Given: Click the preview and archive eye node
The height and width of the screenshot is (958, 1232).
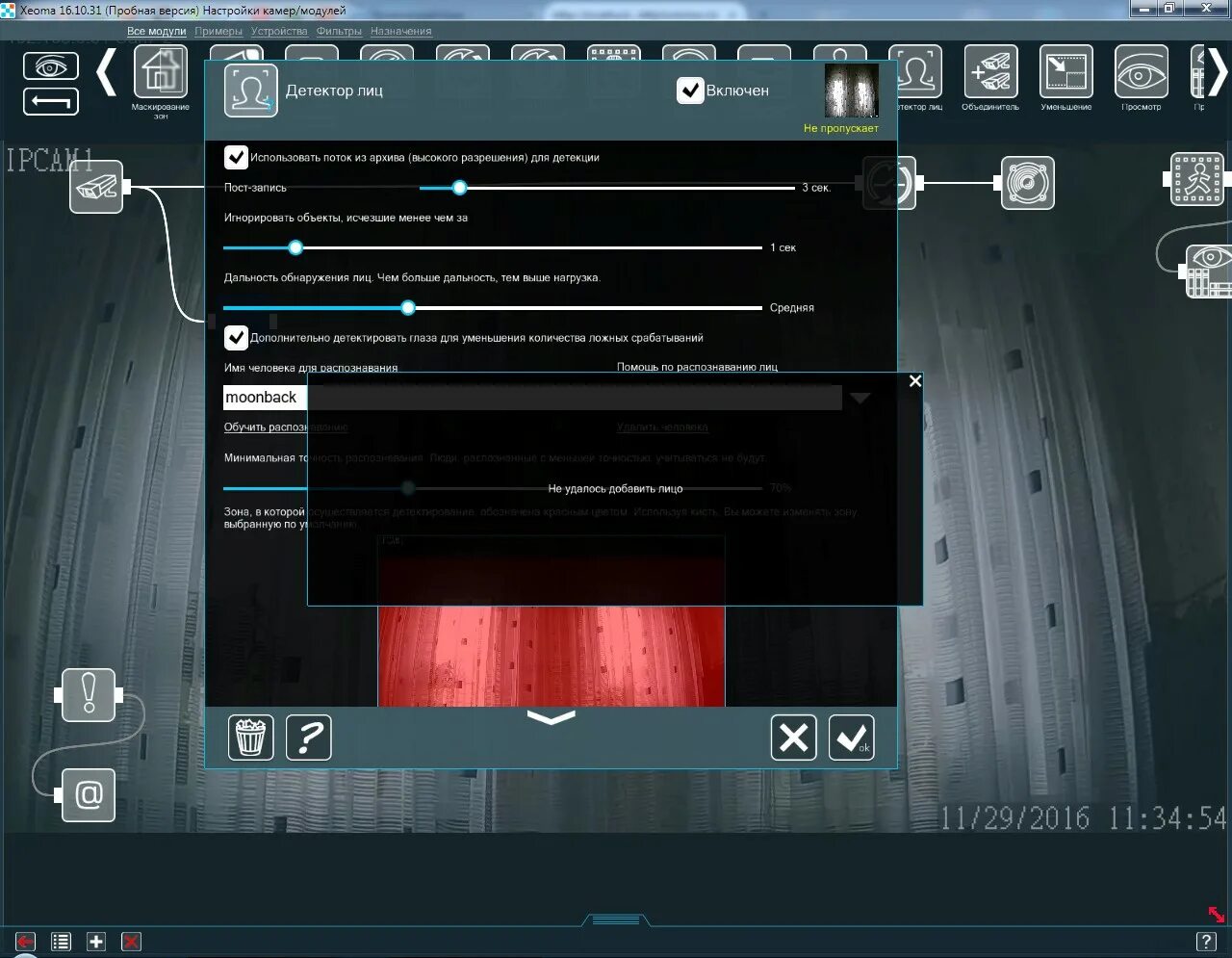Looking at the screenshot, I should tap(1209, 272).
